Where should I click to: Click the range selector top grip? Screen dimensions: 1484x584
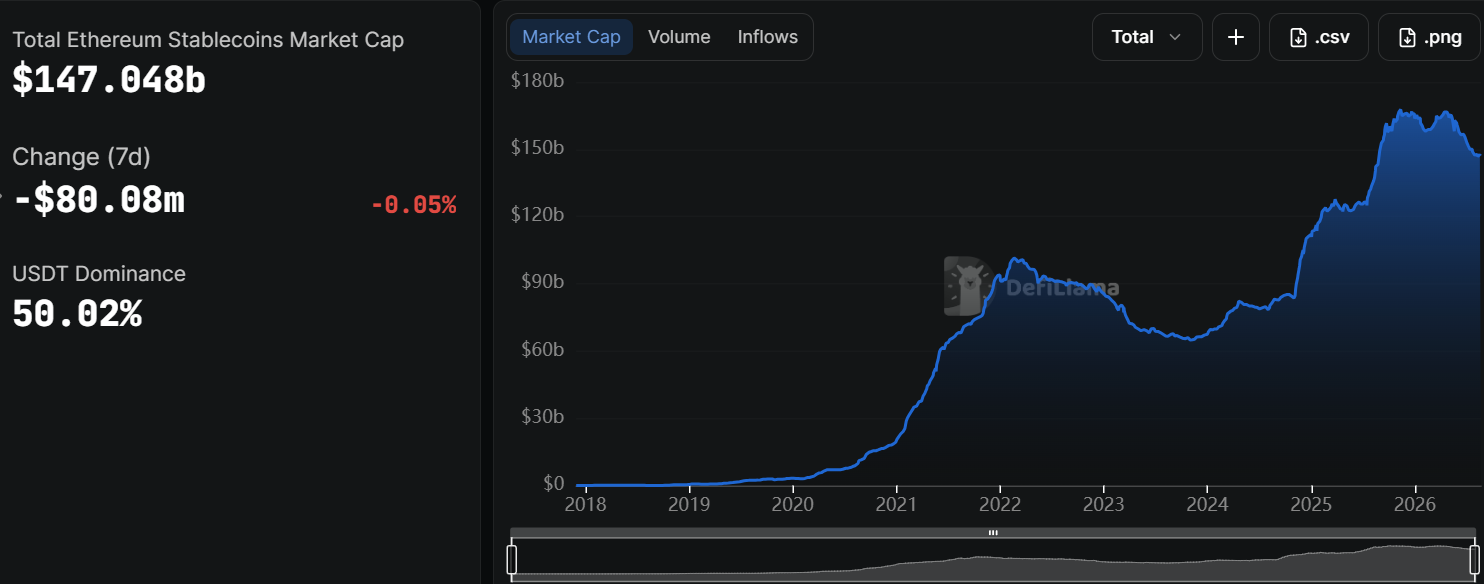click(993, 533)
